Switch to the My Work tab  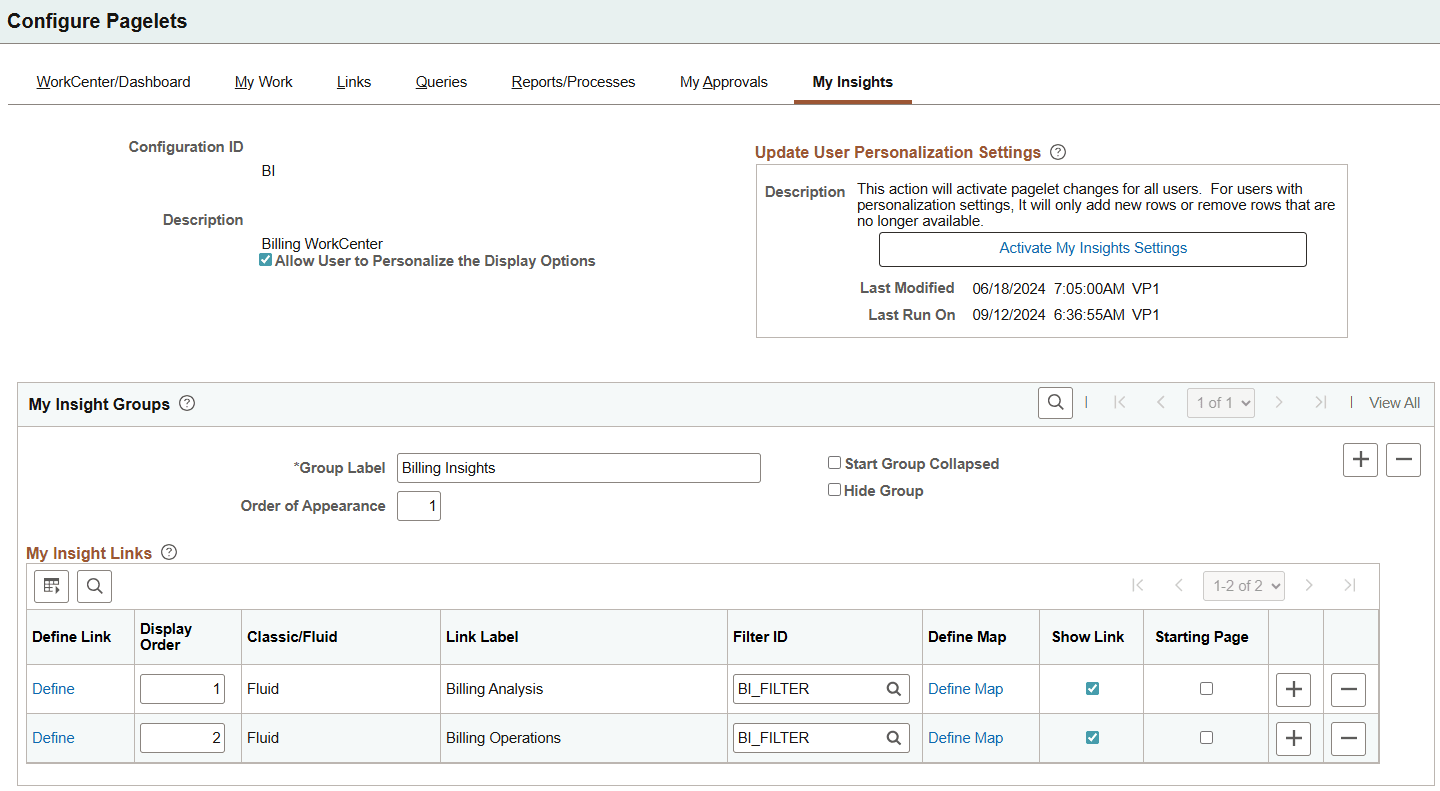[x=263, y=82]
